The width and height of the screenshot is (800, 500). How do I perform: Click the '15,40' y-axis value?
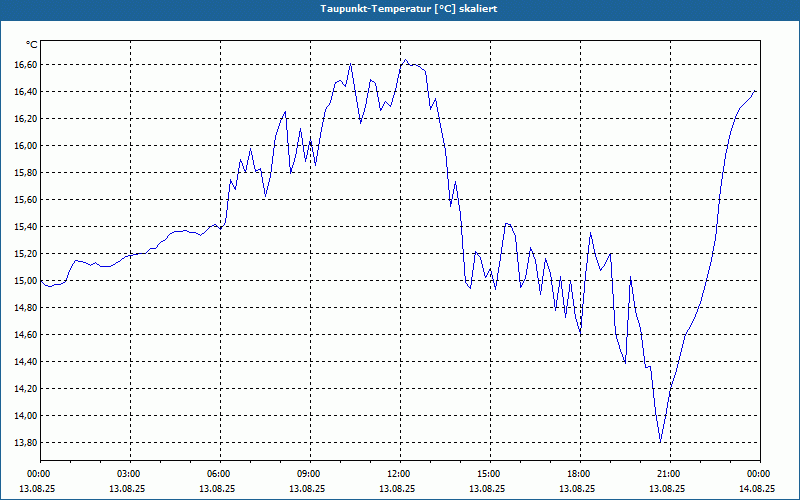click(27, 227)
